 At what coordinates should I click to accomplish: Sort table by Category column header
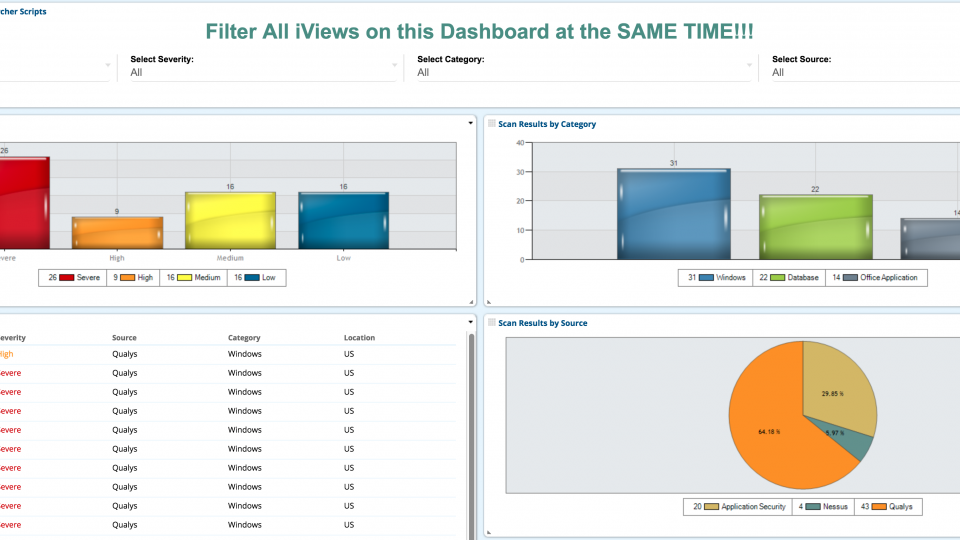(244, 338)
